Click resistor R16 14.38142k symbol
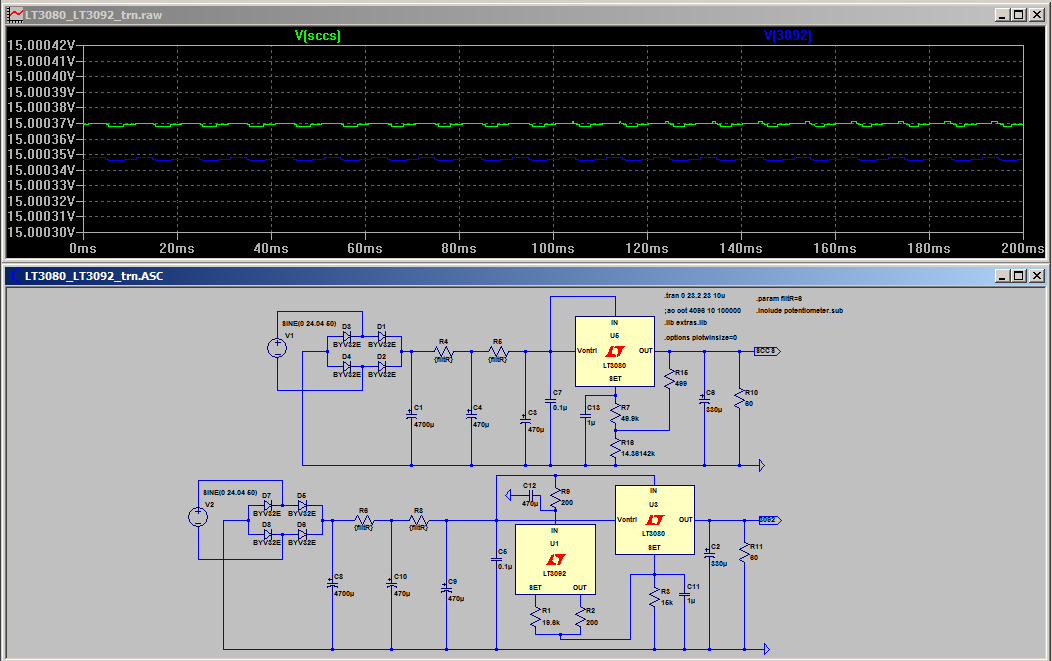Image resolution: width=1052 pixels, height=661 pixels. pos(615,448)
